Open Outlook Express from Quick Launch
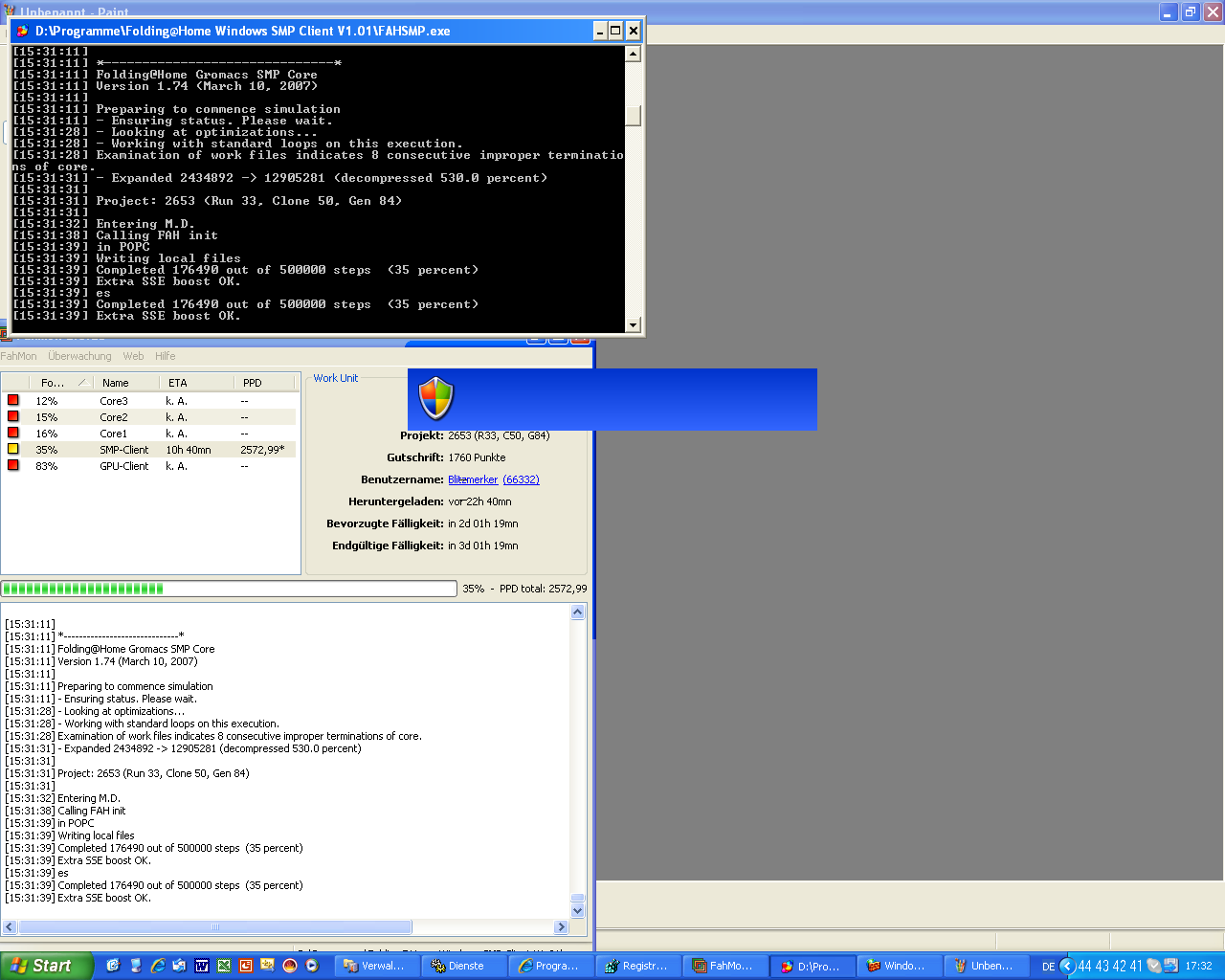 (180, 966)
